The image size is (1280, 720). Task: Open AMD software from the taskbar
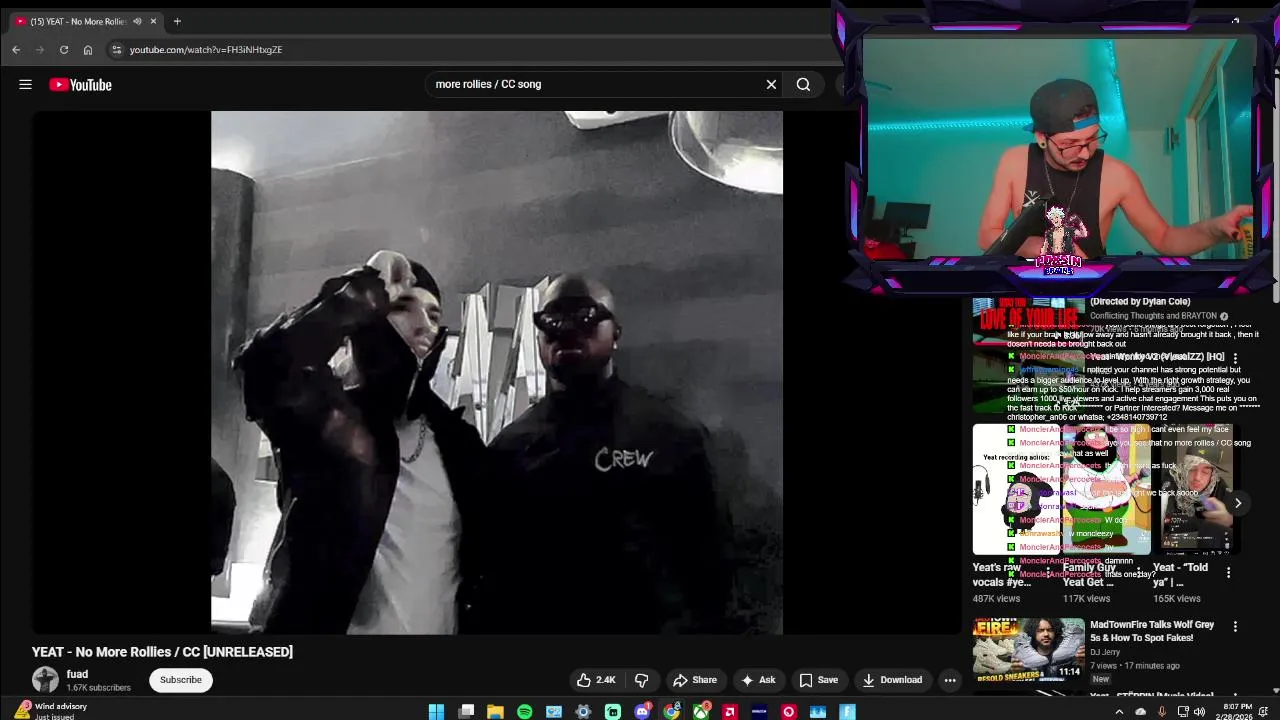pyautogui.click(x=730, y=711)
